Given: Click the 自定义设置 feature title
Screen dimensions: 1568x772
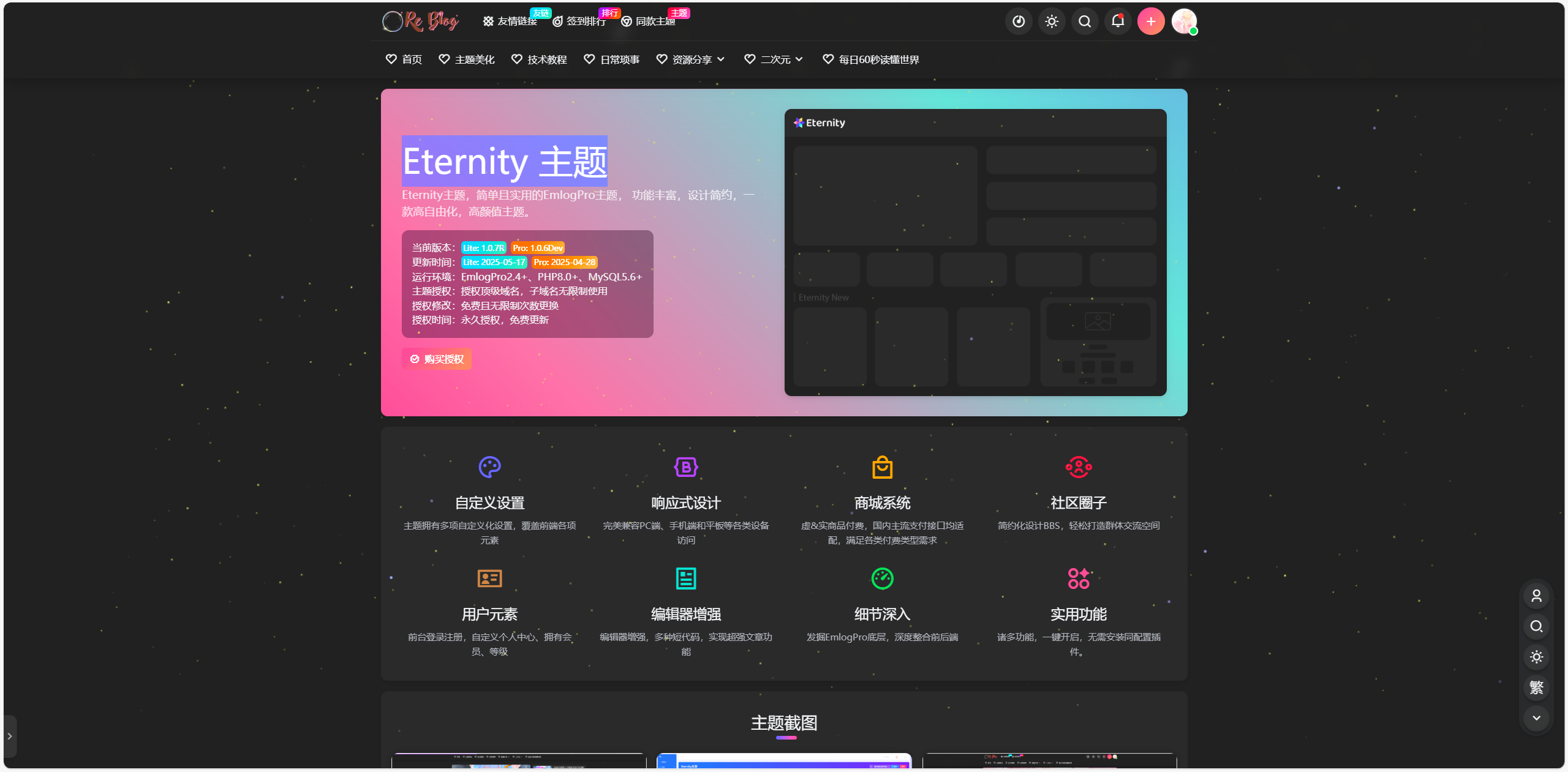Looking at the screenshot, I should [490, 503].
